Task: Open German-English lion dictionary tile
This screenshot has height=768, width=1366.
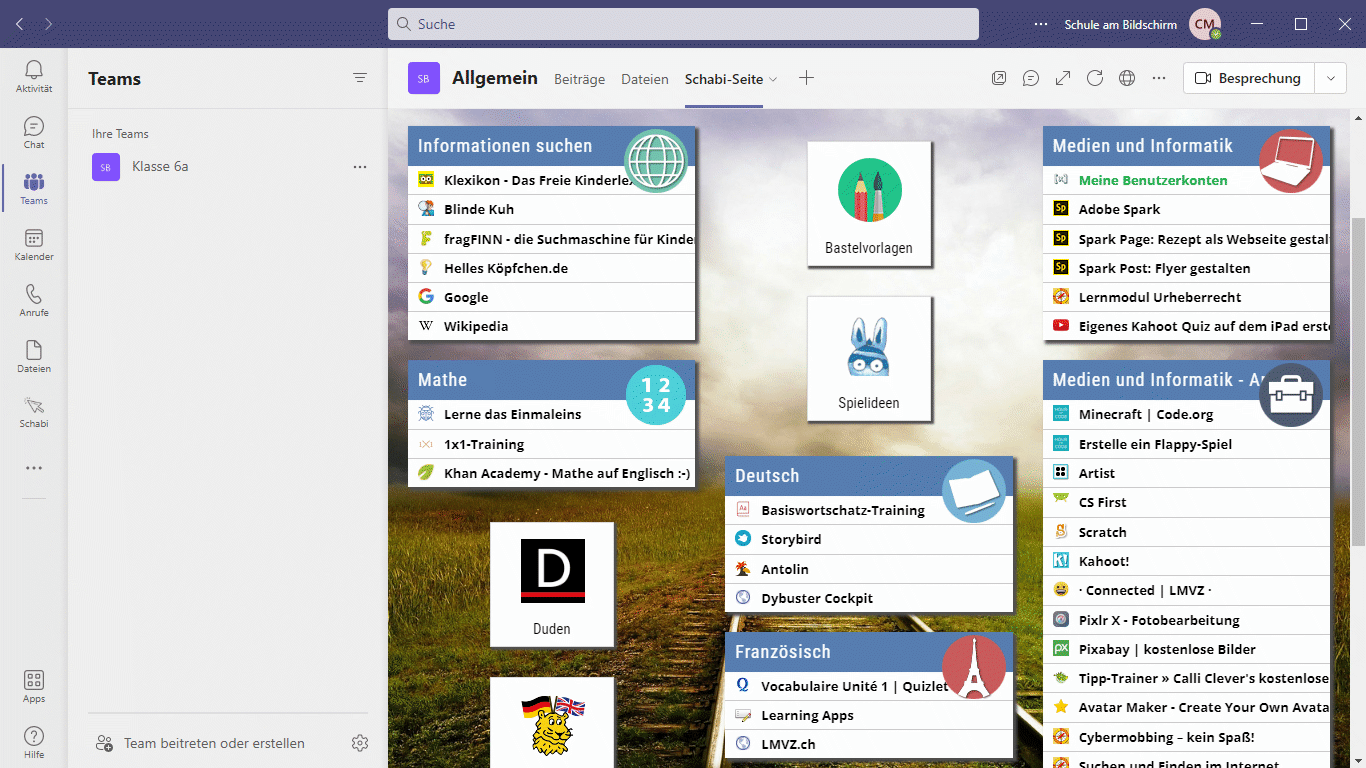Action: pos(552,722)
